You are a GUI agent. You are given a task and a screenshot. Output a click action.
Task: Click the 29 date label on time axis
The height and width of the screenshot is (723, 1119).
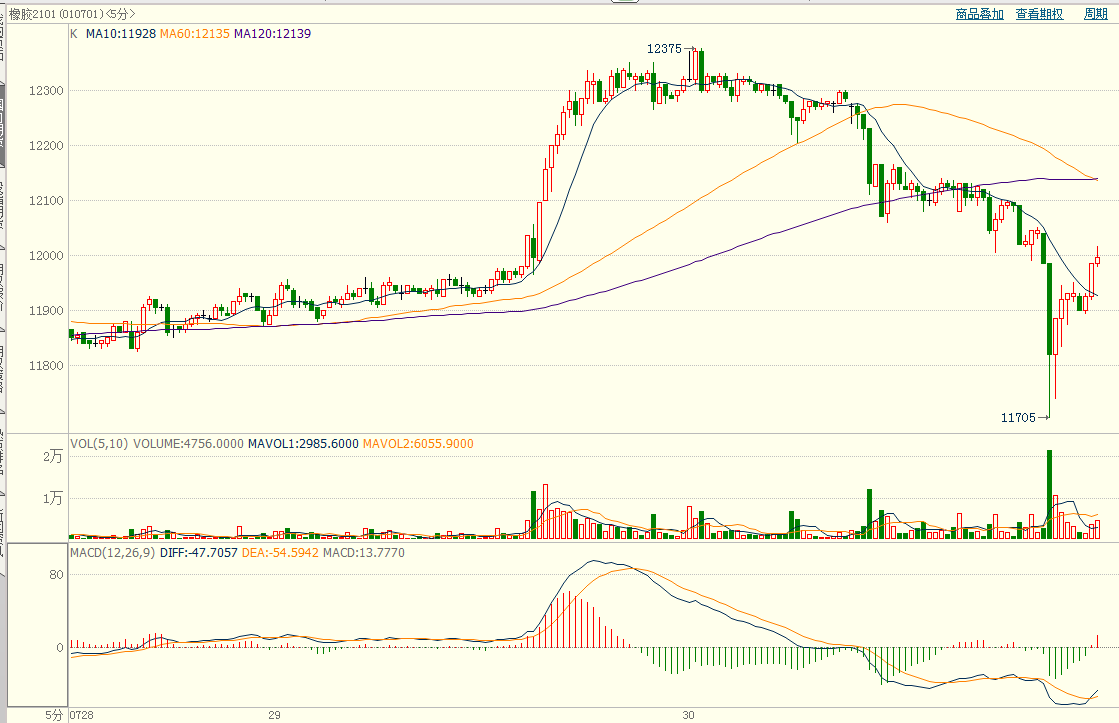coord(275,715)
